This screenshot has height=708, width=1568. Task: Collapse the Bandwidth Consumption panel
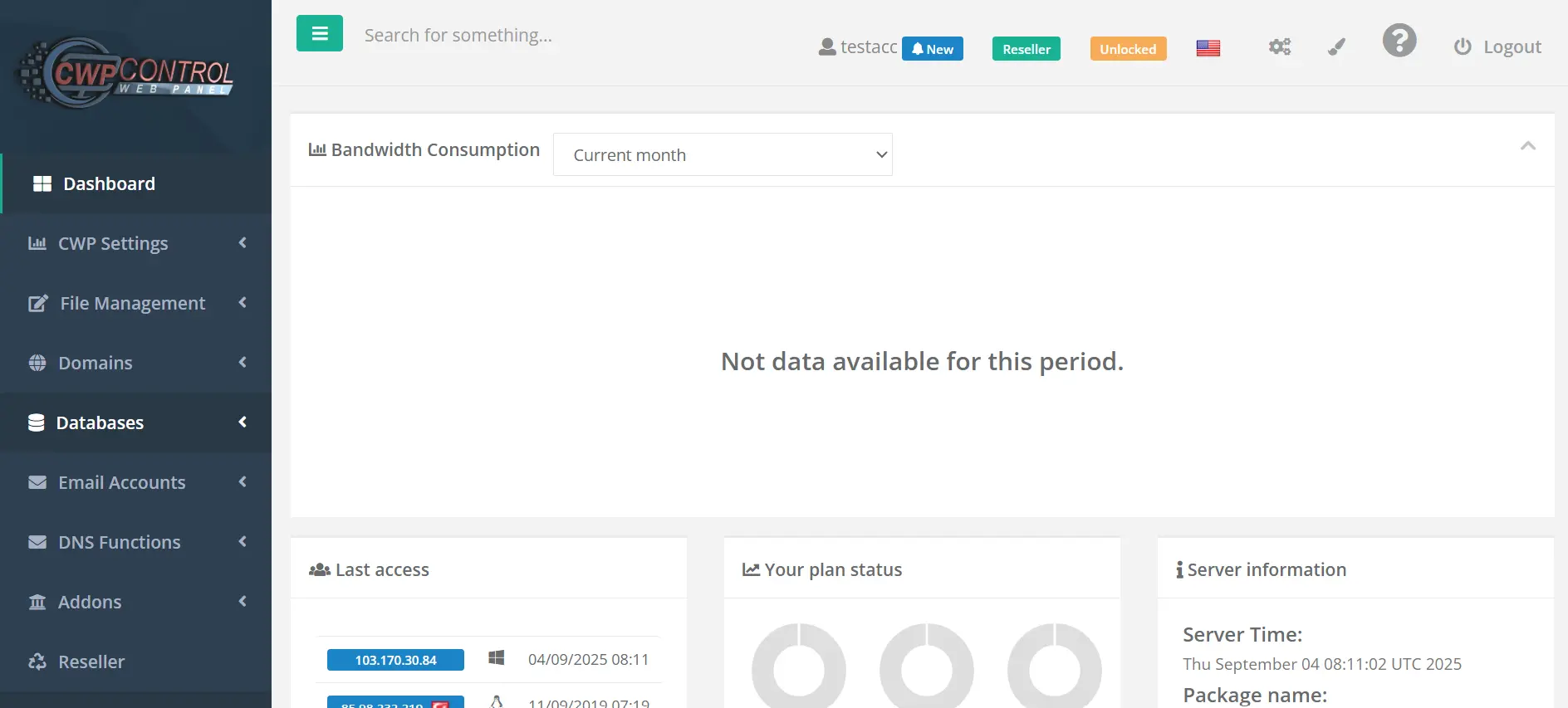pyautogui.click(x=1528, y=146)
